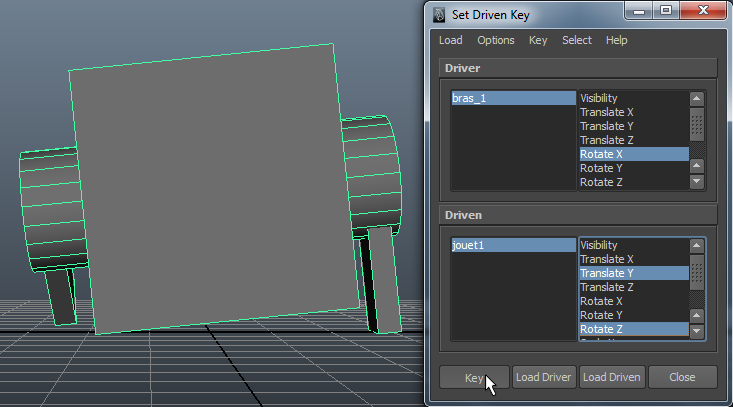
Task: Click the Maya icon in dialog title bar
Action: point(439,14)
